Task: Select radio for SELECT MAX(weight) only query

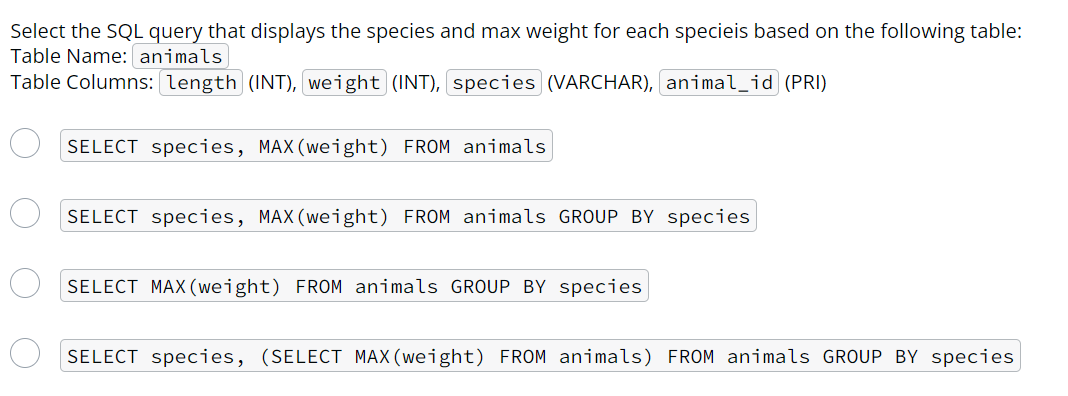Action: [x=25, y=283]
